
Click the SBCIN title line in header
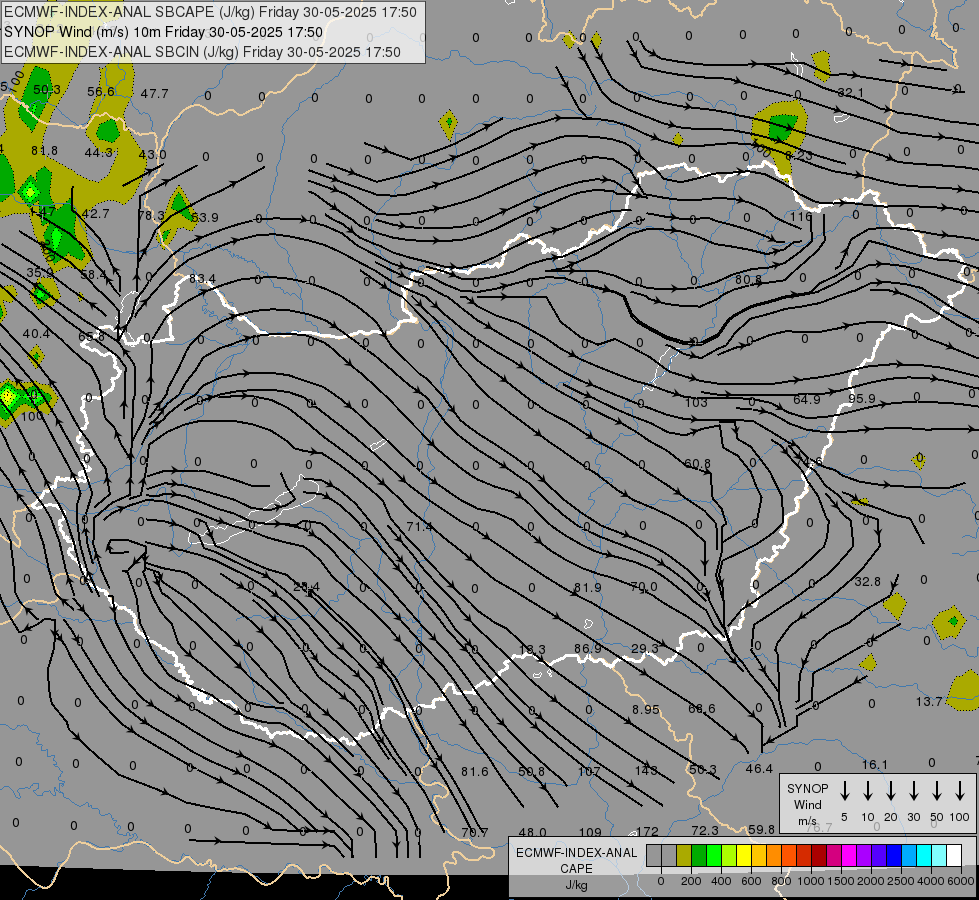tap(202, 52)
